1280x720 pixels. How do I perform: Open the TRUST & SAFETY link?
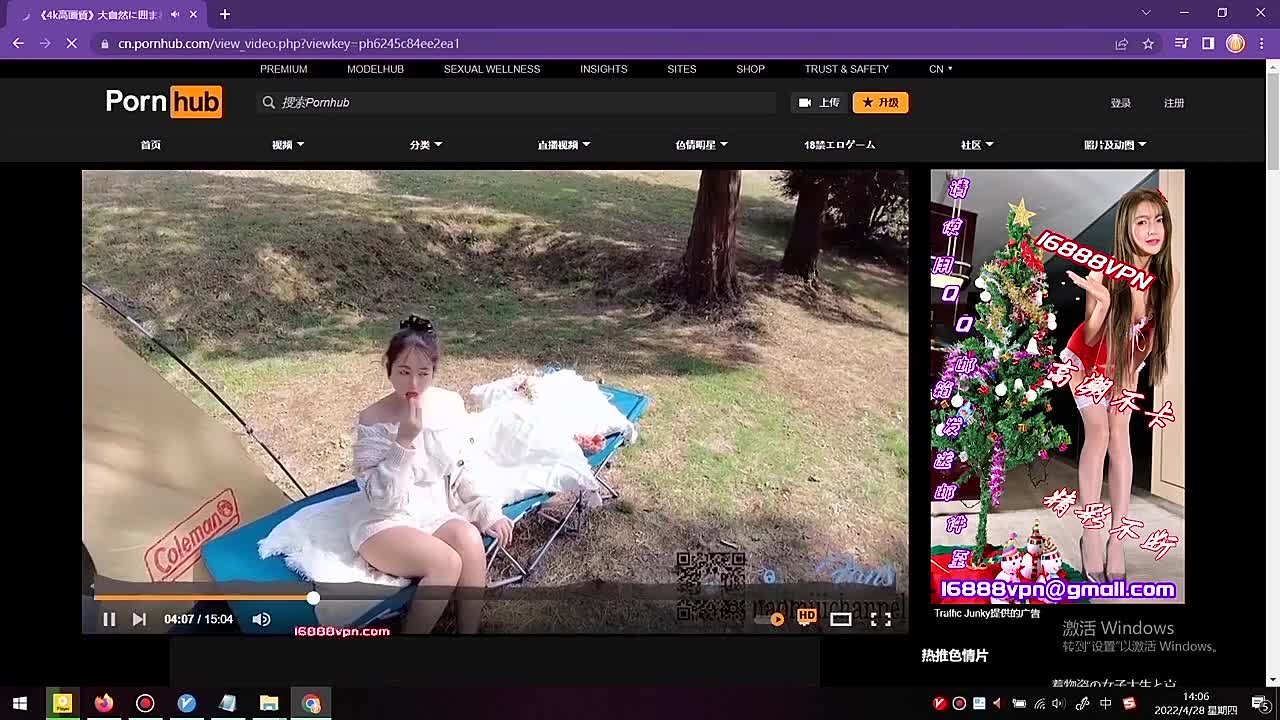(x=846, y=69)
